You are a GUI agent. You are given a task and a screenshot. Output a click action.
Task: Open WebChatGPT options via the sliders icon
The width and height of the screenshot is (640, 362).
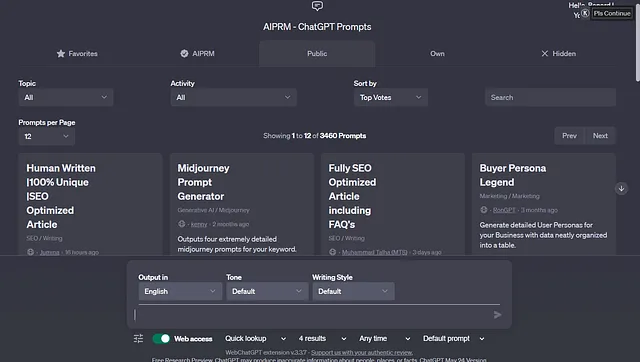(x=138, y=338)
